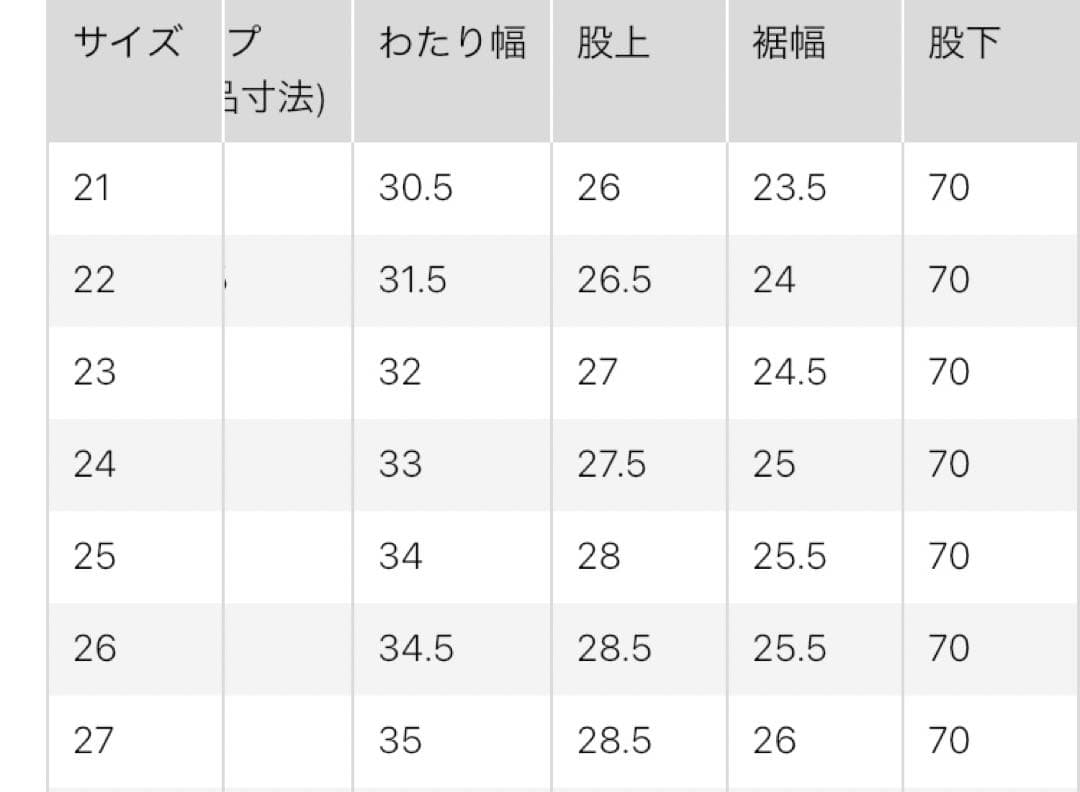Tap the size 23 row label
Image resolution: width=1080 pixels, height=792 pixels.
pos(94,373)
